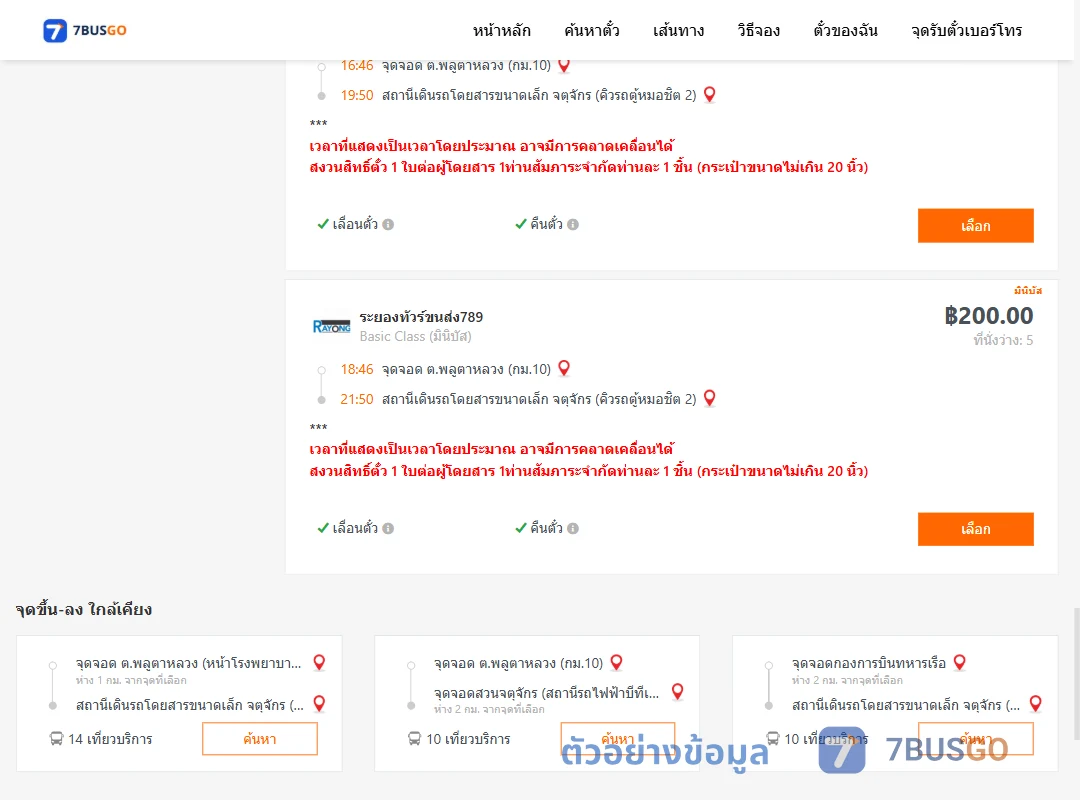Click the 7BUSGO logo in header

(x=85, y=30)
